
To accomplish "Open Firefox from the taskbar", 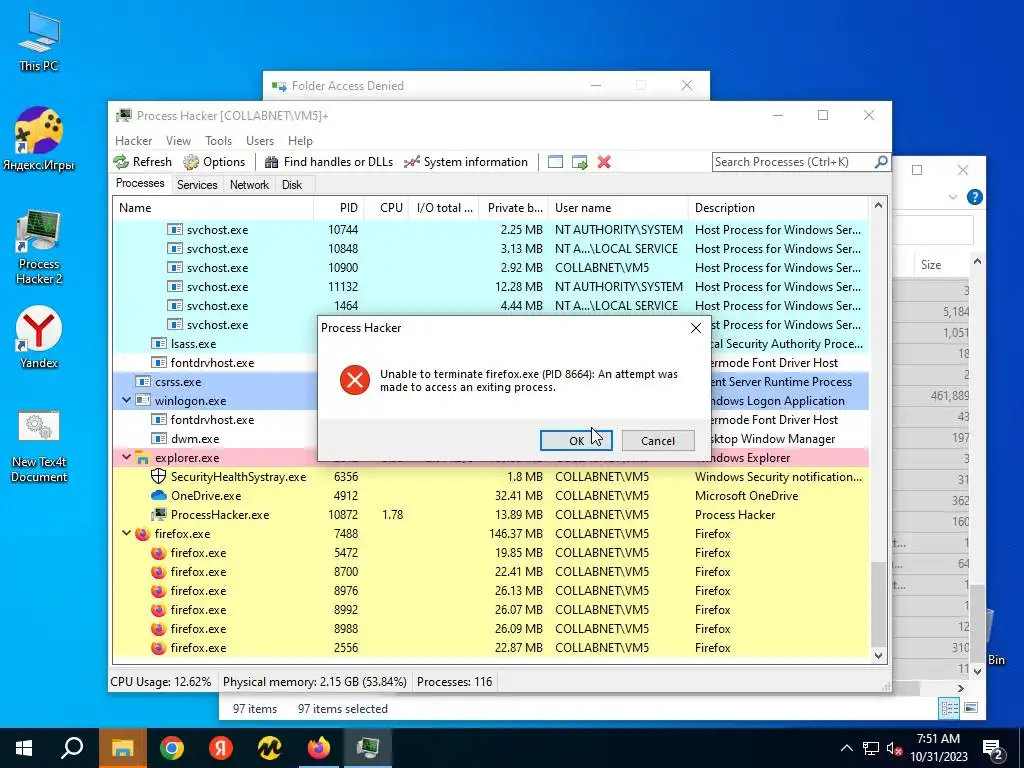I will (319, 748).
